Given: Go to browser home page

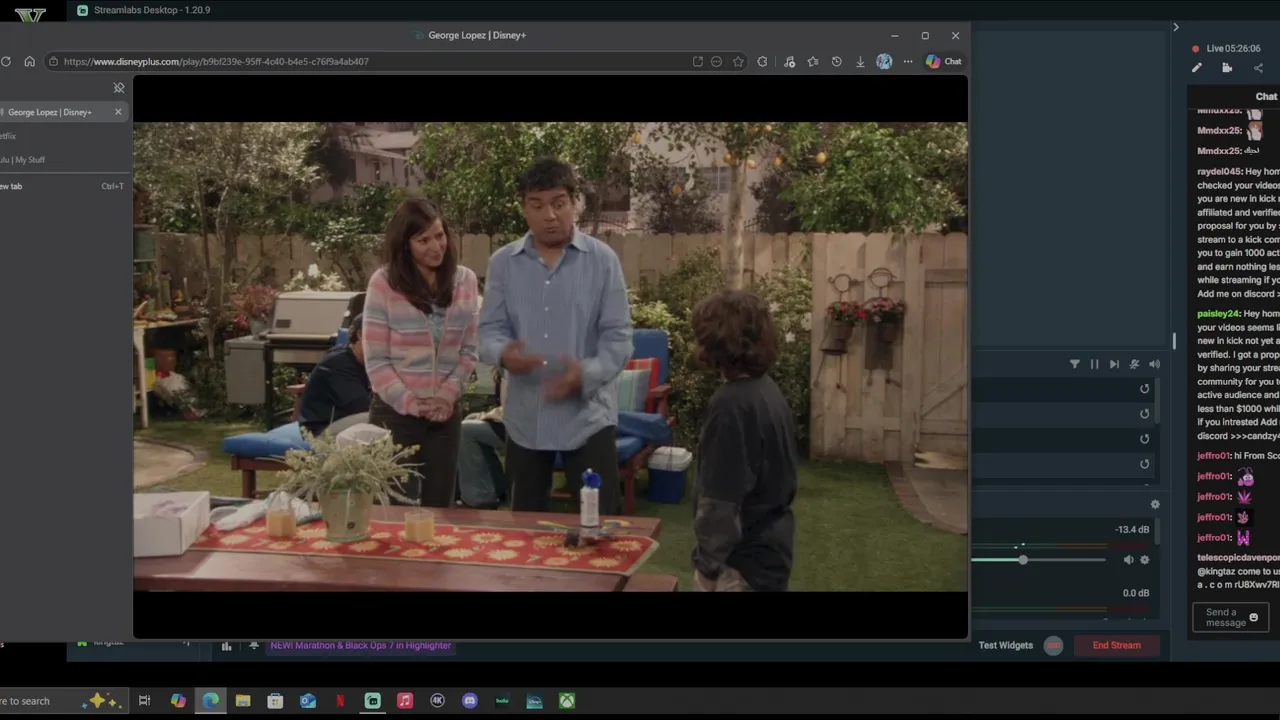Looking at the screenshot, I should pos(29,61).
